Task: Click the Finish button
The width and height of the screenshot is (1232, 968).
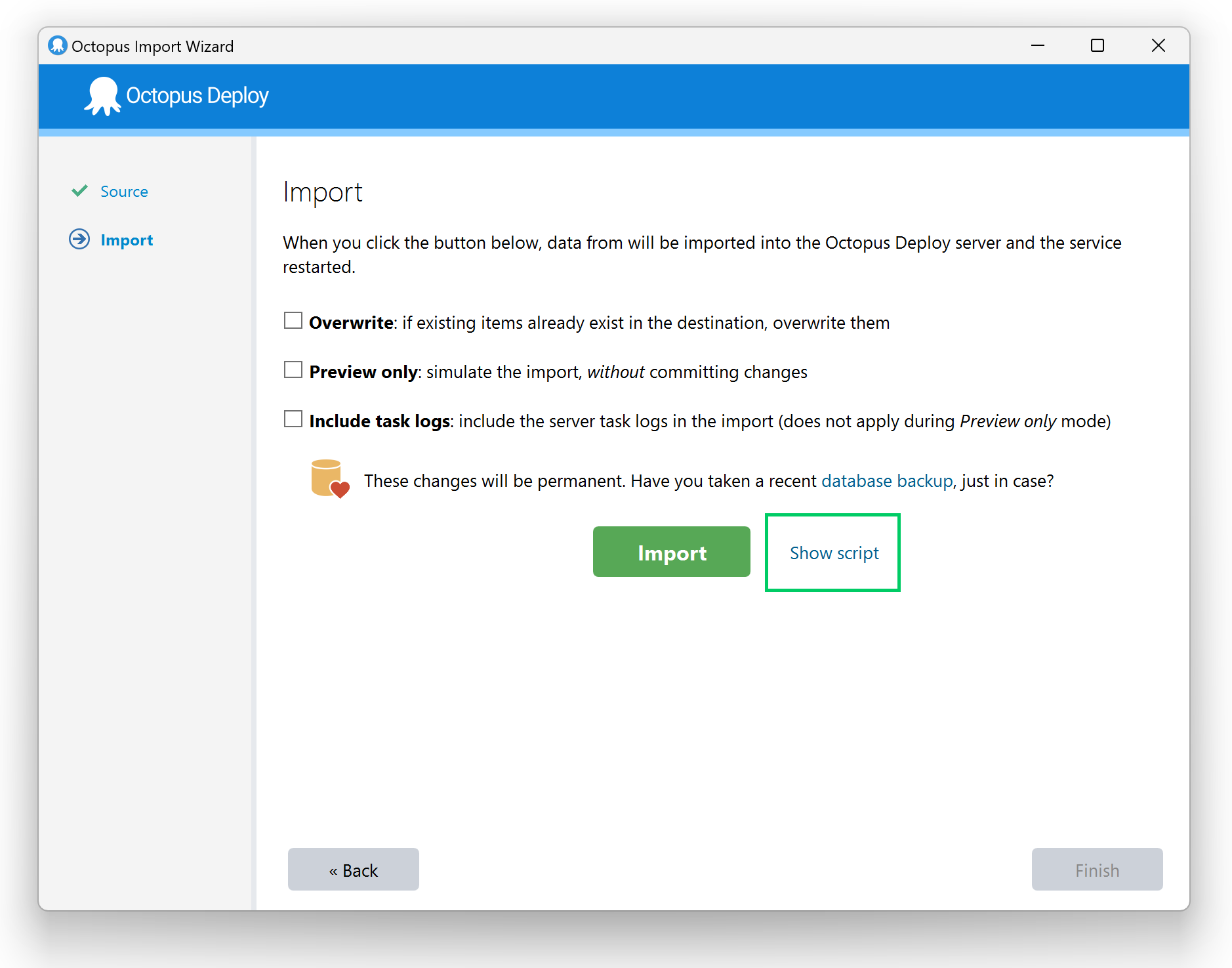Action: 1098,870
